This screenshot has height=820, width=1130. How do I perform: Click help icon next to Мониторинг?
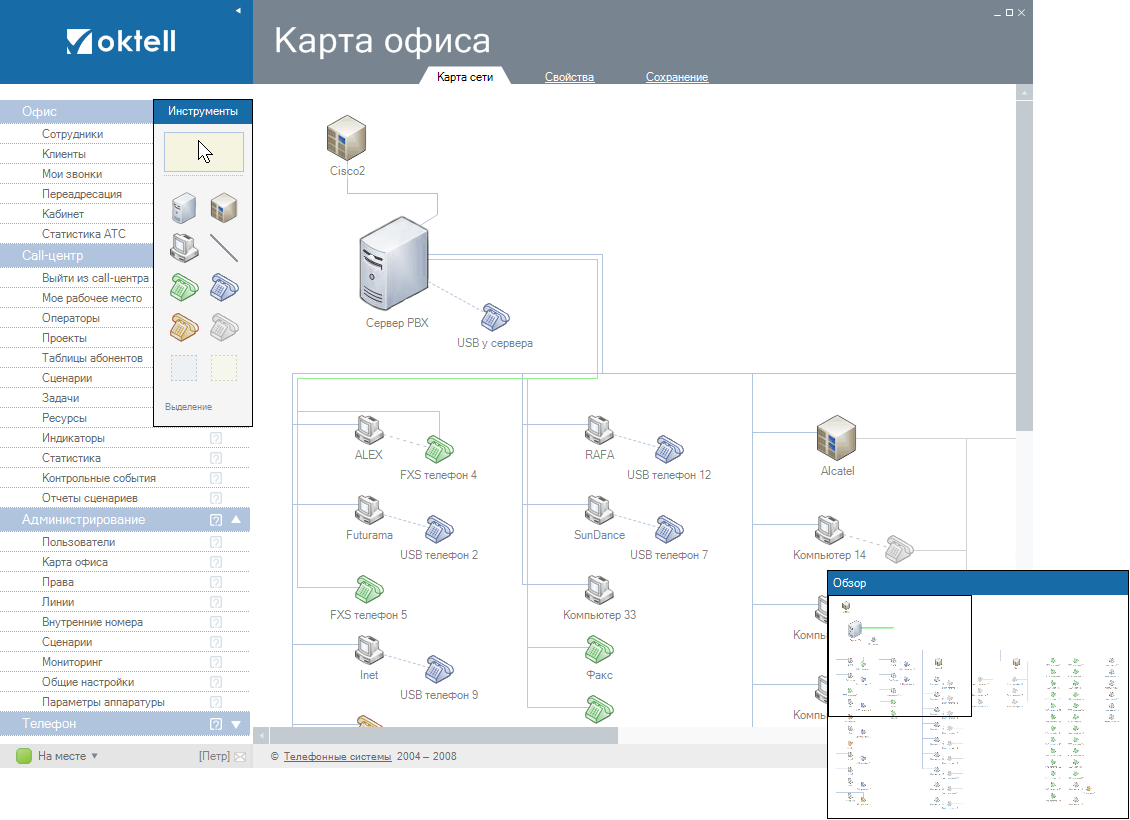[x=216, y=662]
